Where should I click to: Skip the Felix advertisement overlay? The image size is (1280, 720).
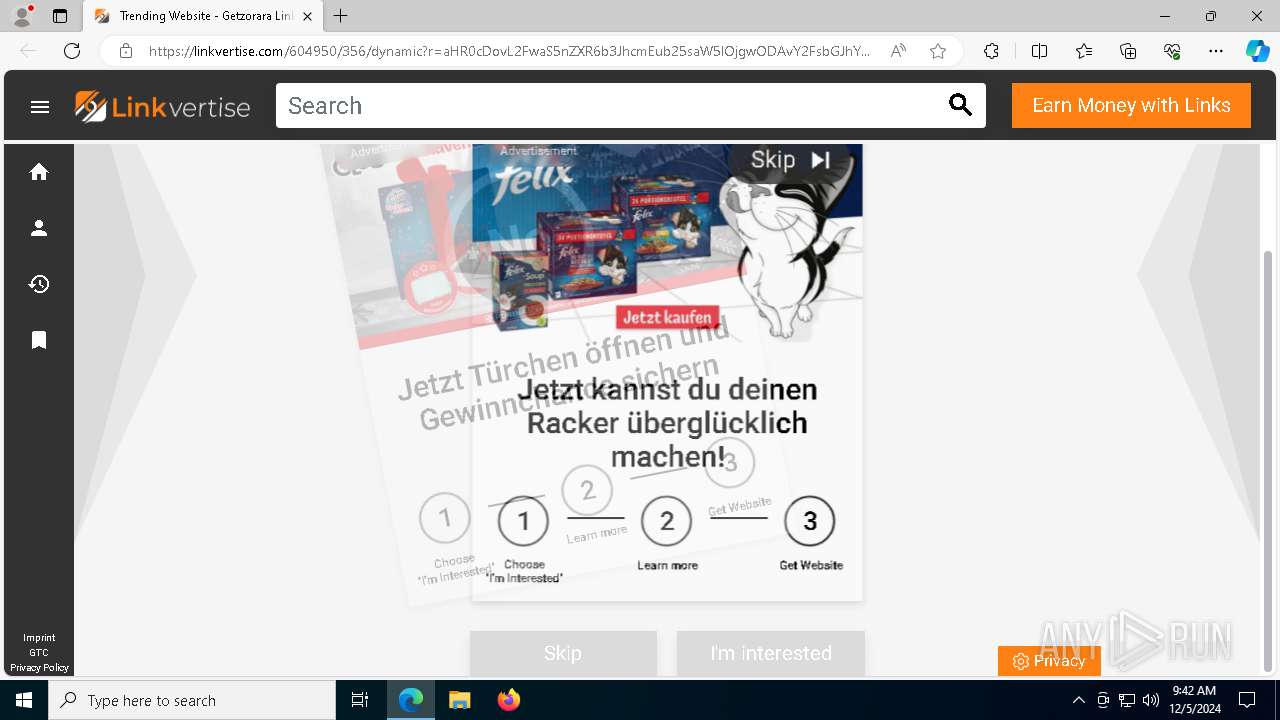(790, 160)
